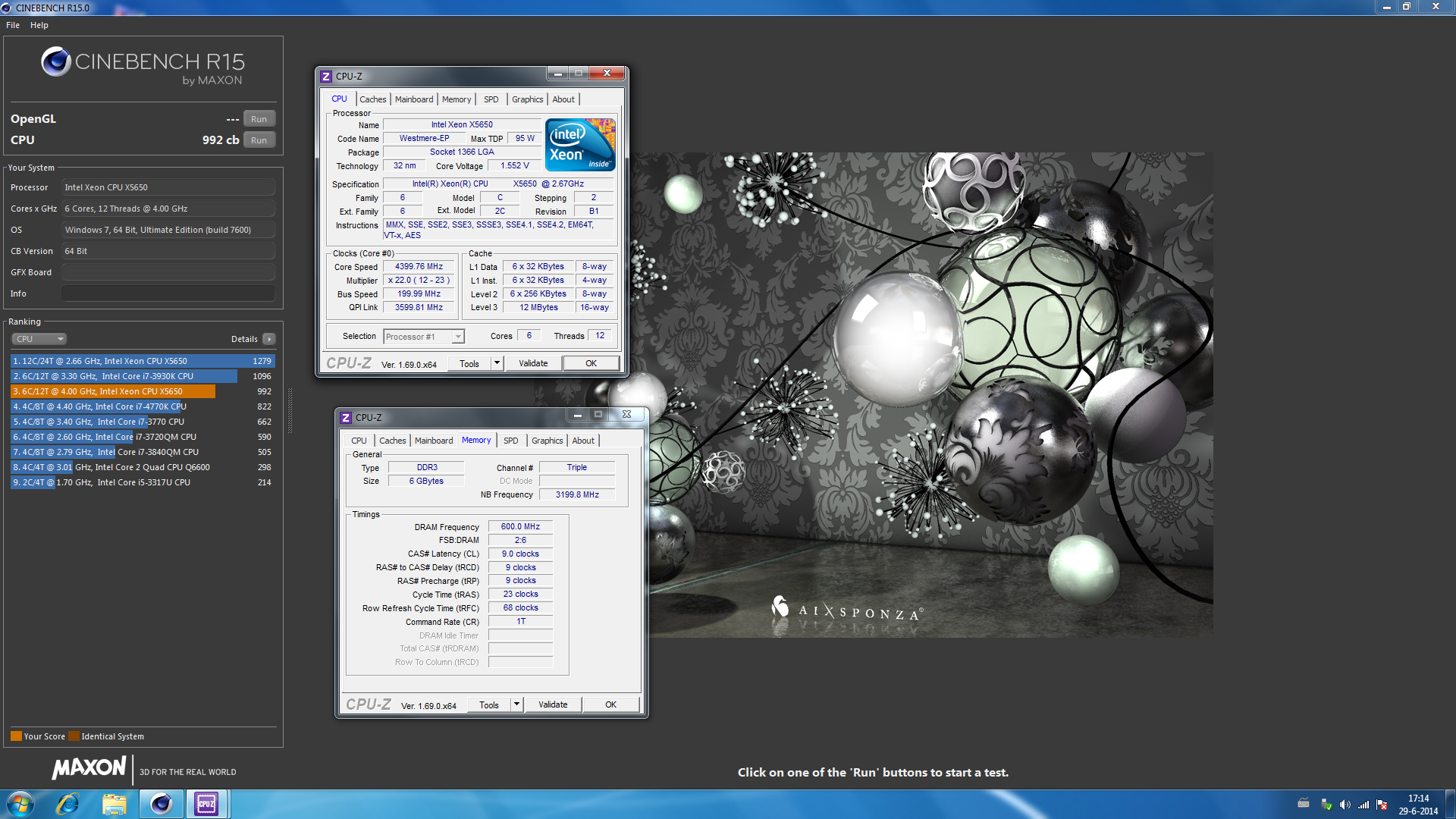Viewport: 1456px width, 819px height.
Task: Run the CPU benchmark
Action: pos(259,140)
